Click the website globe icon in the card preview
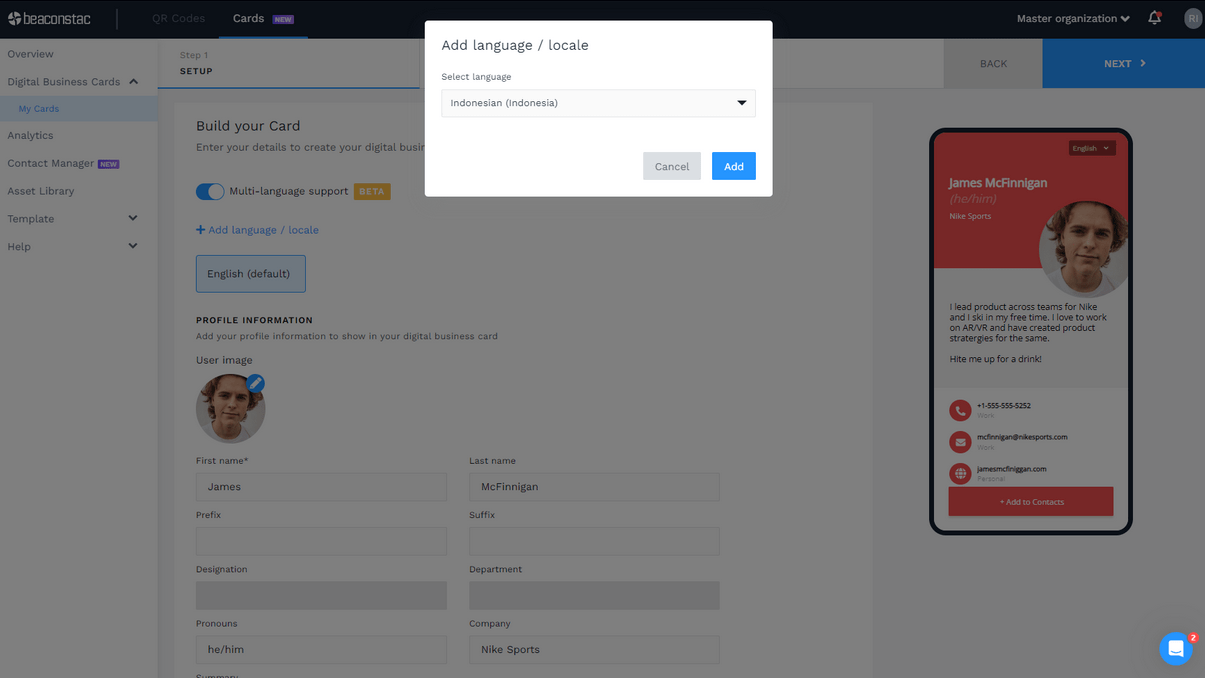The height and width of the screenshot is (678, 1205). pos(960,473)
